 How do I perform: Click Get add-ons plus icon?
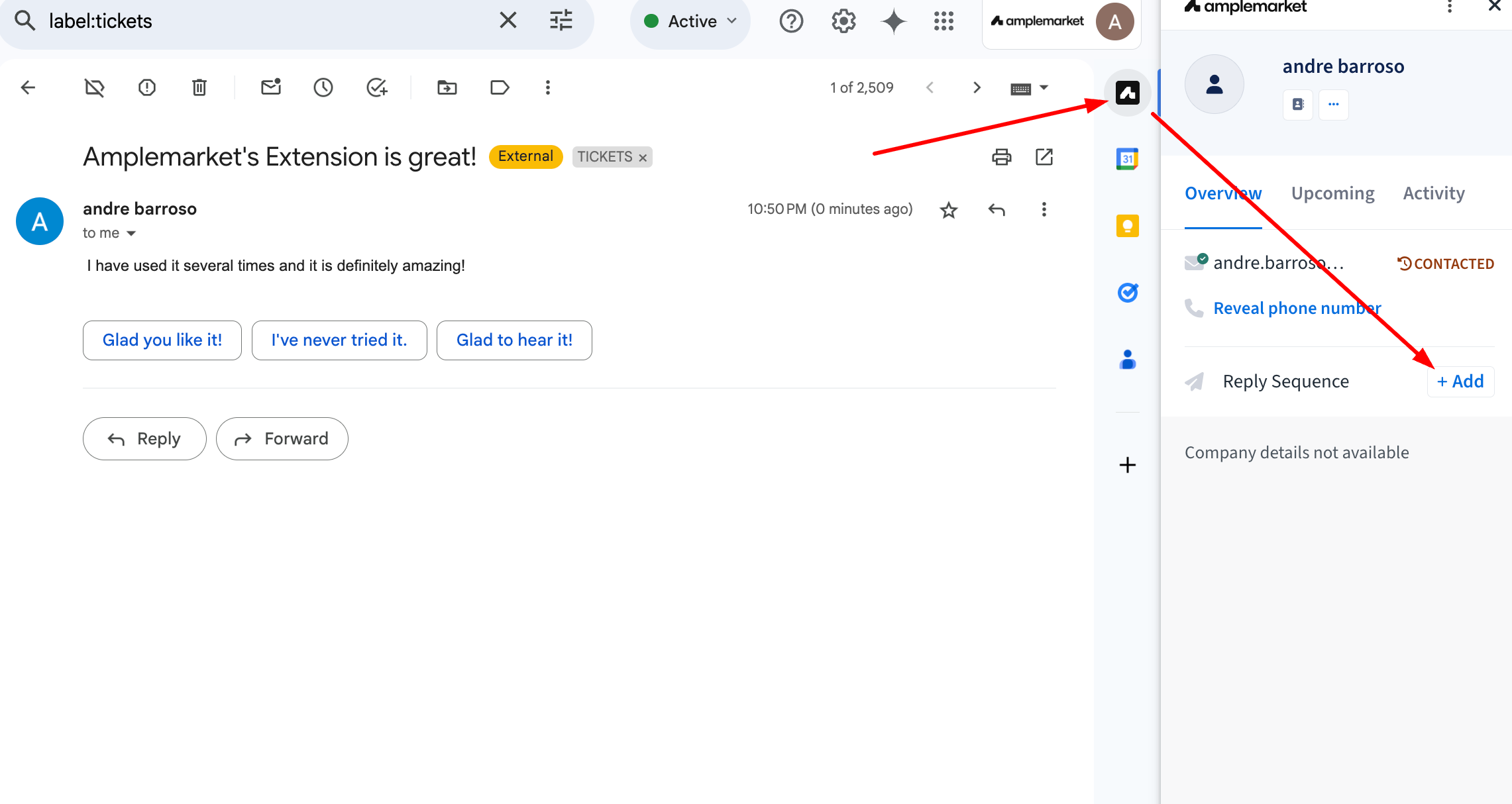(1127, 465)
